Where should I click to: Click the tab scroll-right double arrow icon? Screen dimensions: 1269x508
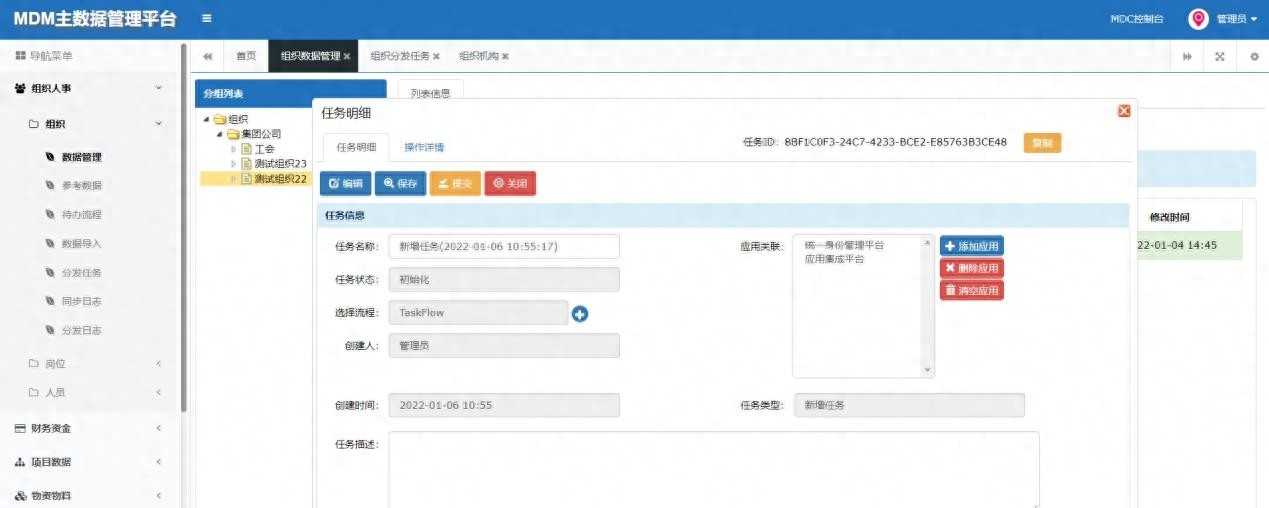(1187, 57)
